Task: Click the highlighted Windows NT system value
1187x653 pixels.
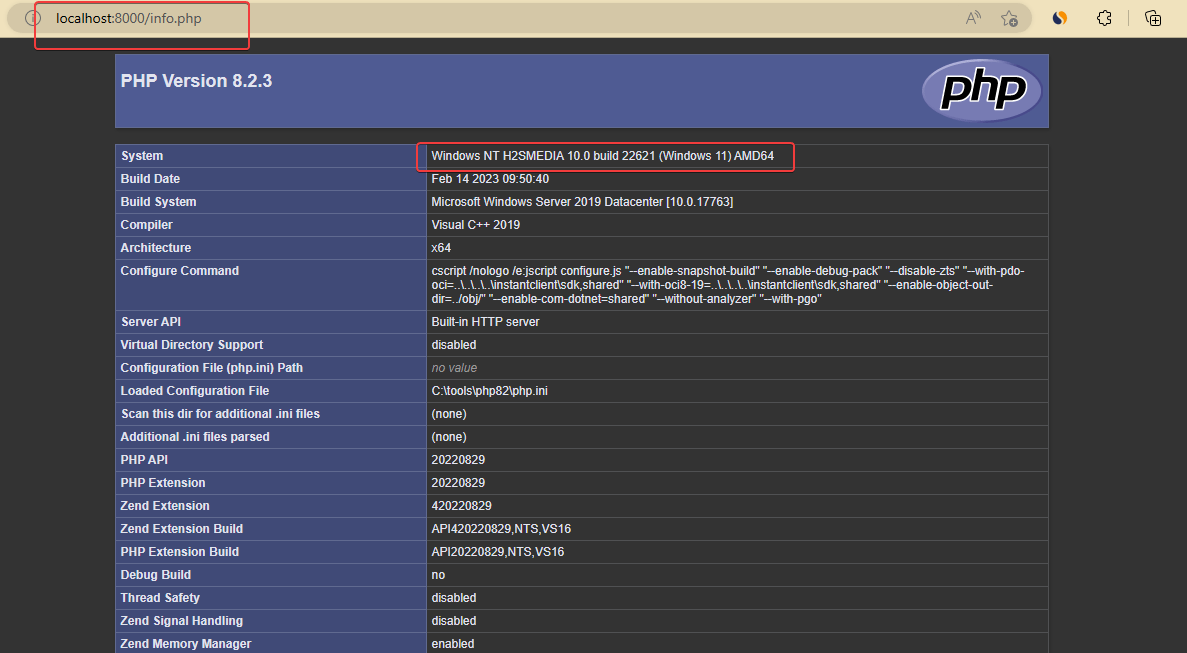Action: pyautogui.click(x=605, y=156)
